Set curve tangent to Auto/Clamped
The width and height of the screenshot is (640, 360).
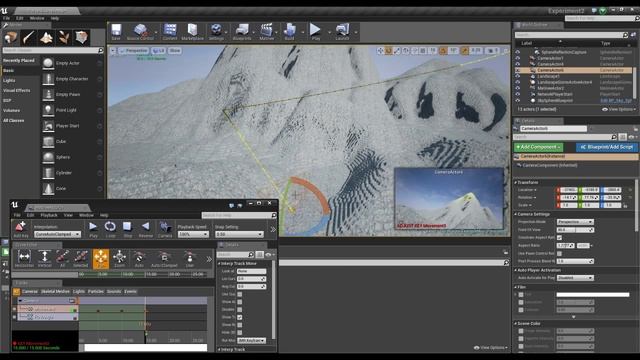pos(164,259)
